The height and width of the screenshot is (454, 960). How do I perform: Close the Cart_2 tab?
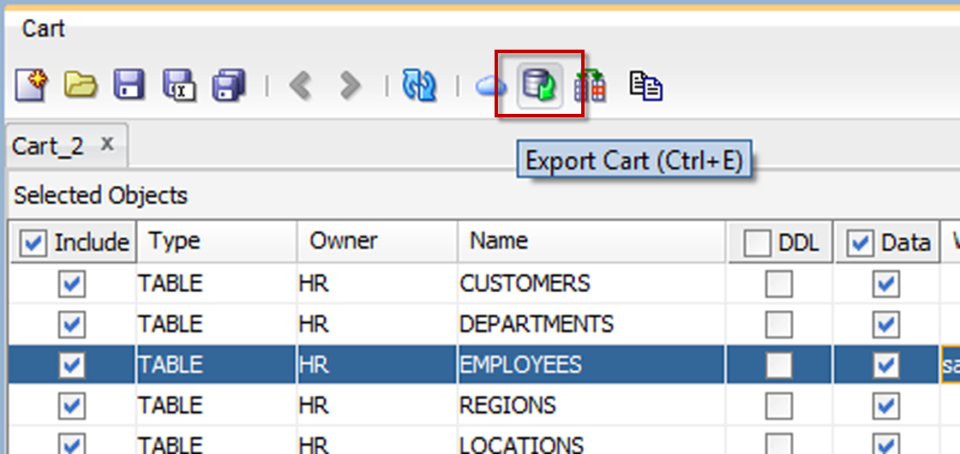tap(107, 144)
